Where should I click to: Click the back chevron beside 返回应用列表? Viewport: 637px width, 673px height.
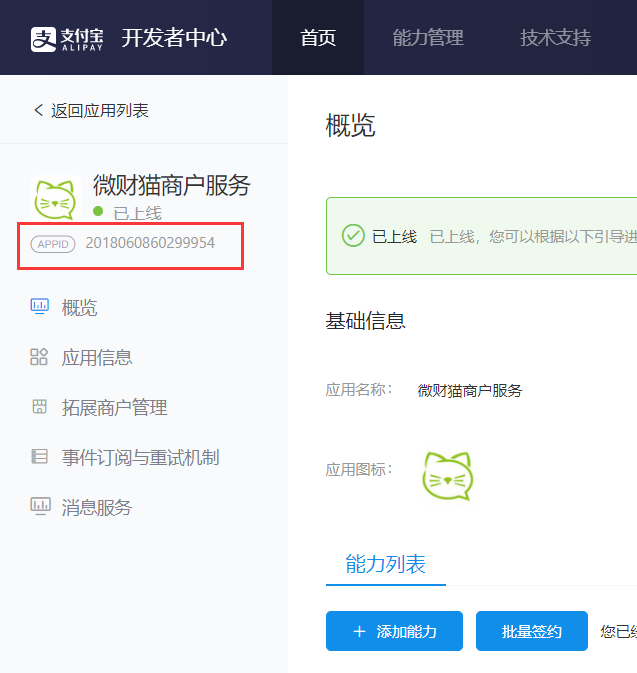tap(39, 110)
